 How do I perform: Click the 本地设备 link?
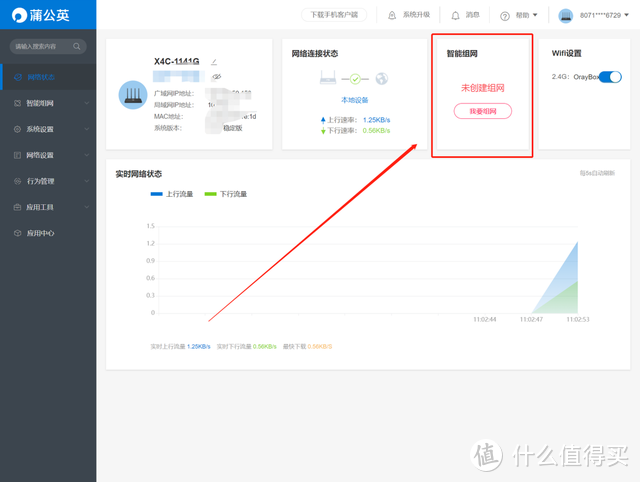(x=355, y=100)
